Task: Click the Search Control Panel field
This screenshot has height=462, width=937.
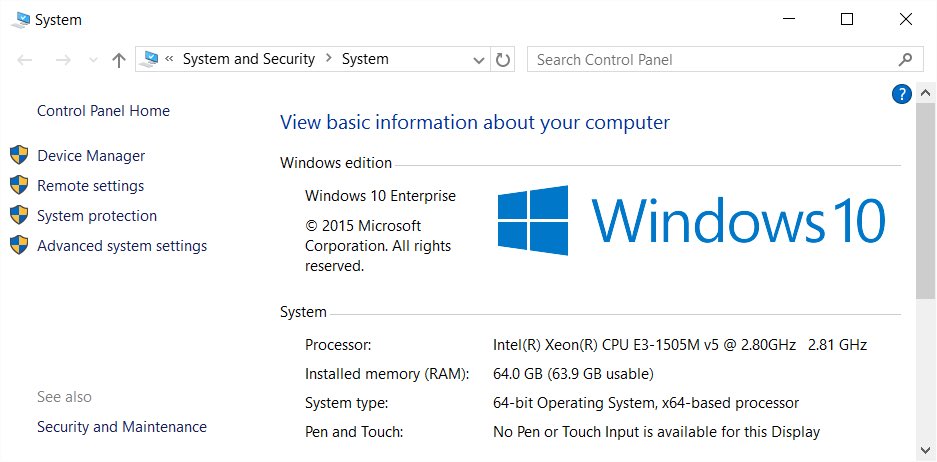Action: (x=724, y=60)
